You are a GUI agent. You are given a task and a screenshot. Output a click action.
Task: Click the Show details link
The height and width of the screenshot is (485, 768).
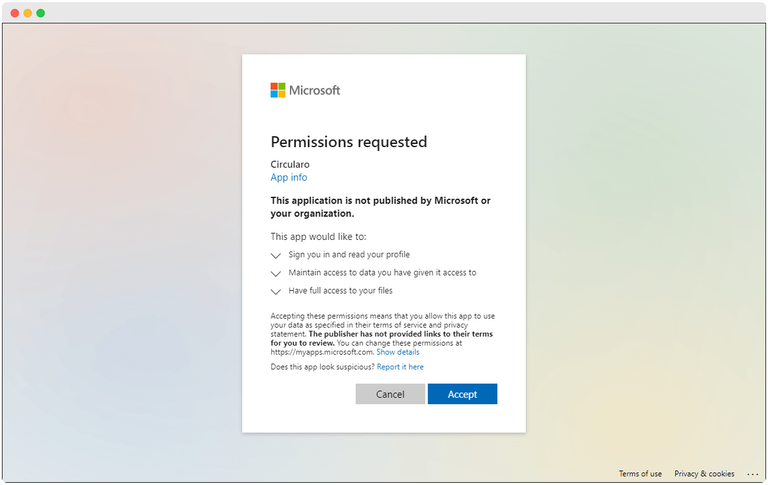coord(398,352)
